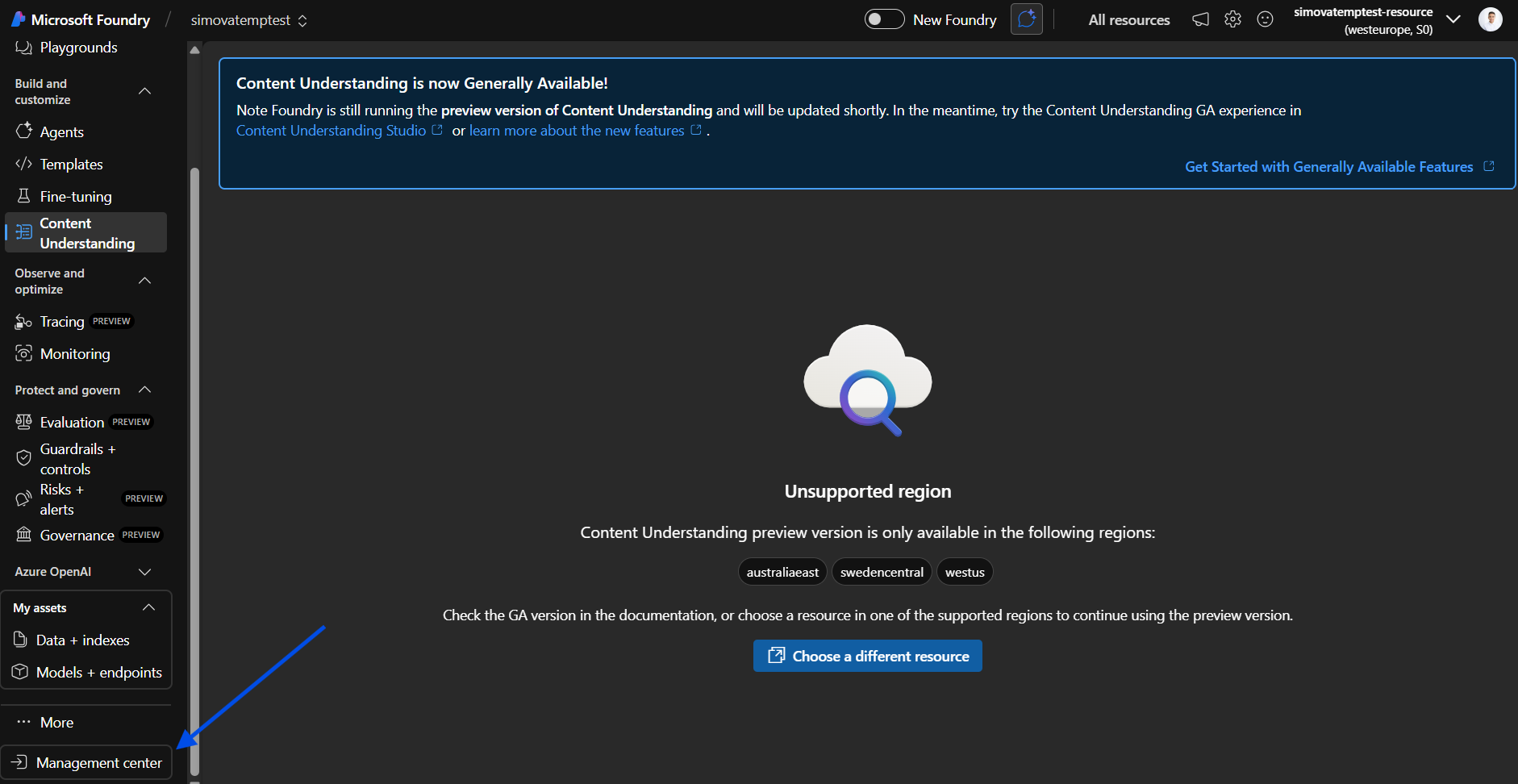Click the Microsoft Foundry logo icon
Image resolution: width=1518 pixels, height=784 pixels.
pos(18,19)
